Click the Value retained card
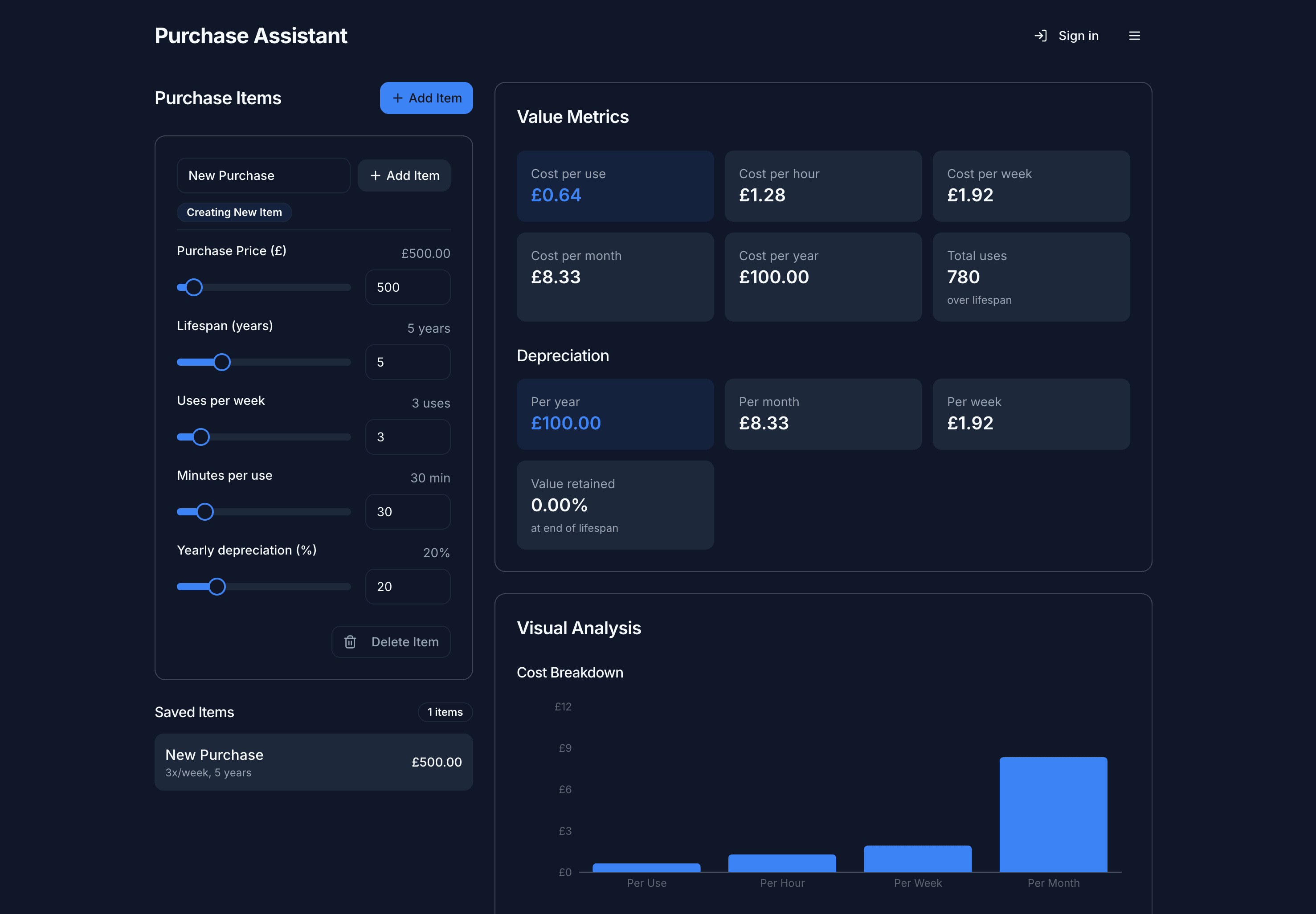 [615, 505]
